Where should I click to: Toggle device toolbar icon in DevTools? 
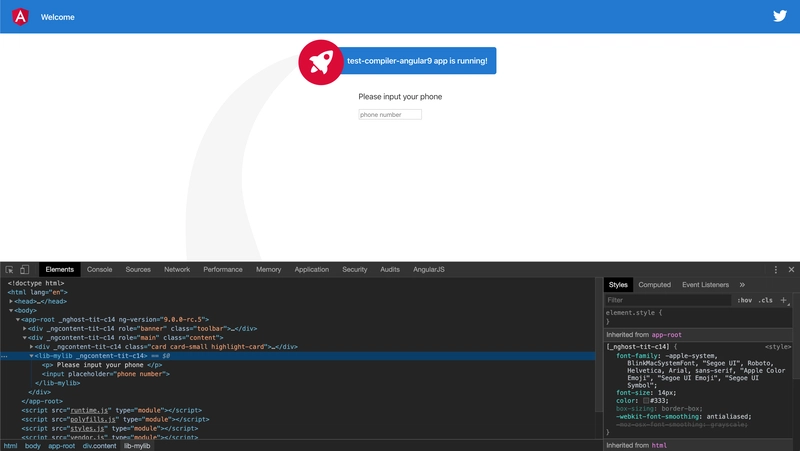[x=24, y=269]
